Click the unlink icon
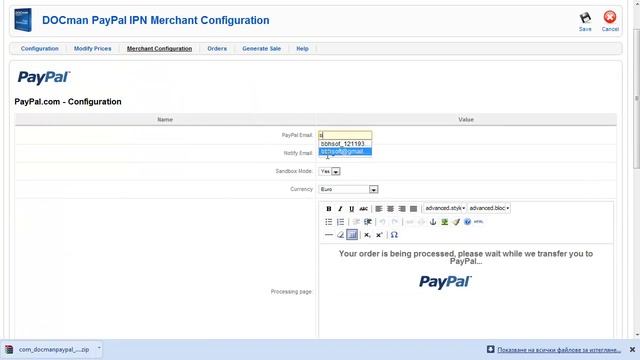Screen dimensions: 640x360 pos(421,222)
